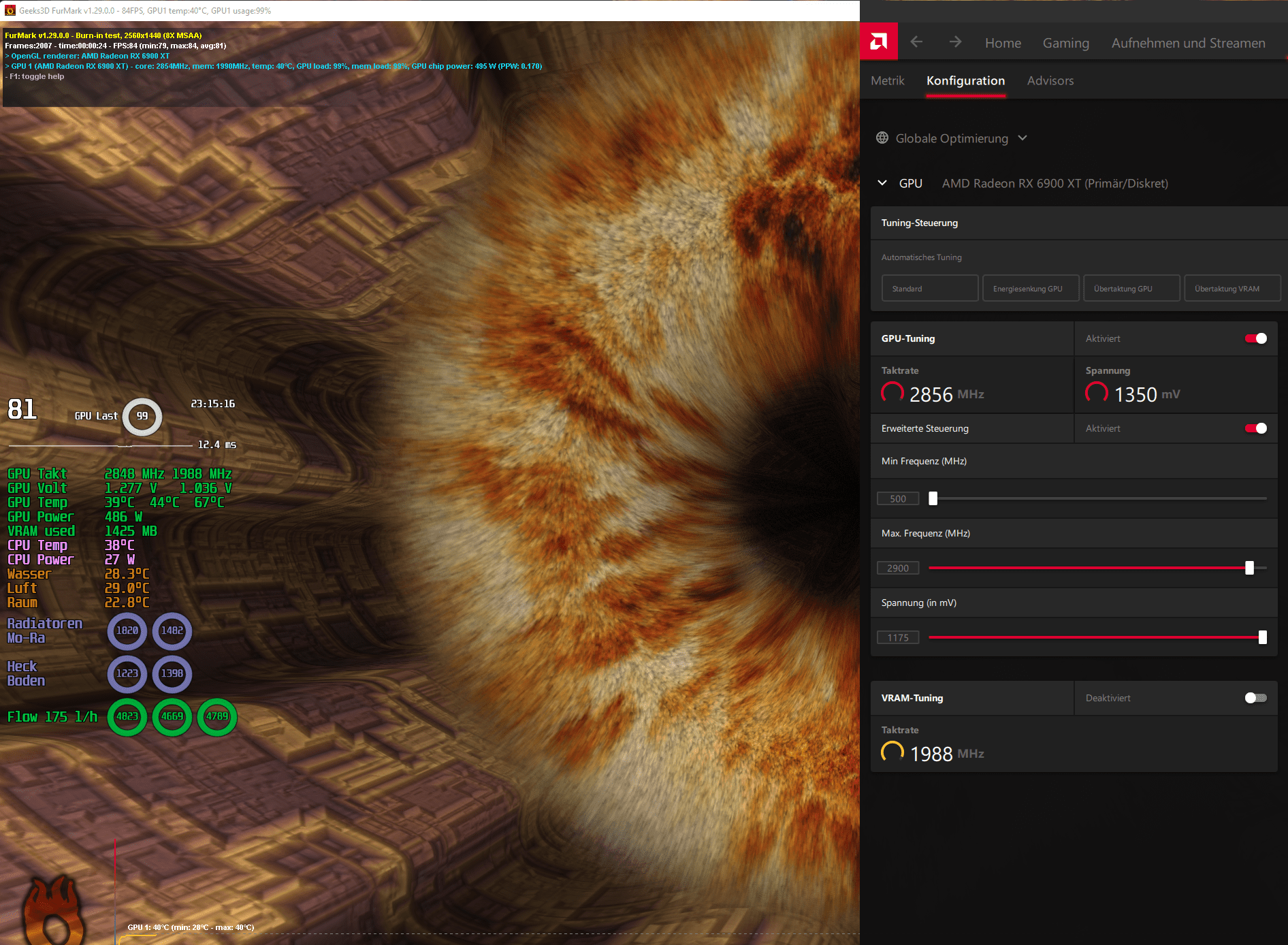The height and width of the screenshot is (945, 1288).
Task: Click the VRAM Taktrate 1988 MHz dial
Action: (x=892, y=753)
